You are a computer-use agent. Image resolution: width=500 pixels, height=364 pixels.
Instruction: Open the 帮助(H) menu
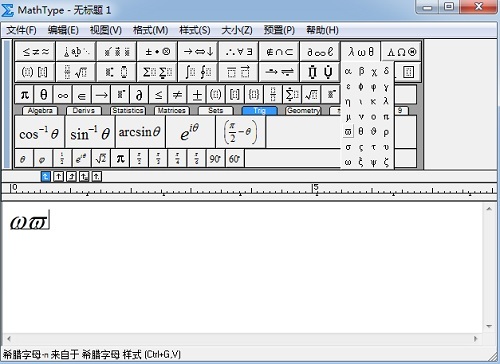[x=322, y=30]
